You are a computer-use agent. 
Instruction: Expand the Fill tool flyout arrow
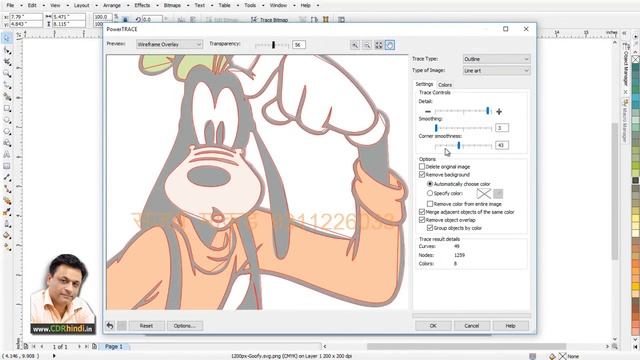(10, 239)
